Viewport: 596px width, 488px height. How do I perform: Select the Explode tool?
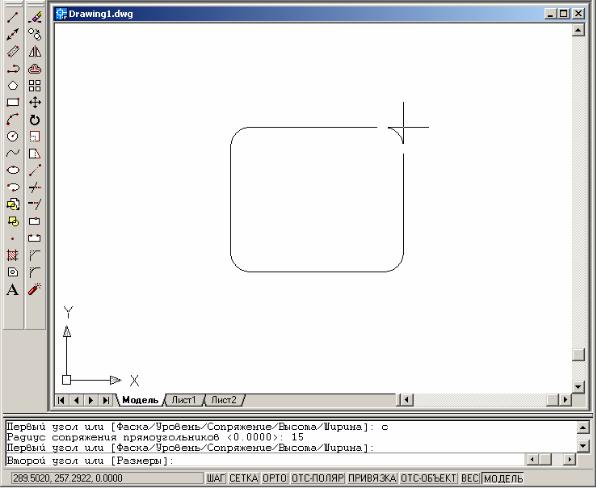[35, 290]
